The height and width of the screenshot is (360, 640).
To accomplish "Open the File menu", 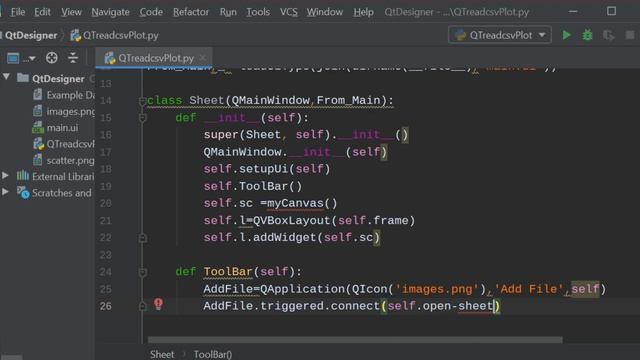I will [18, 12].
